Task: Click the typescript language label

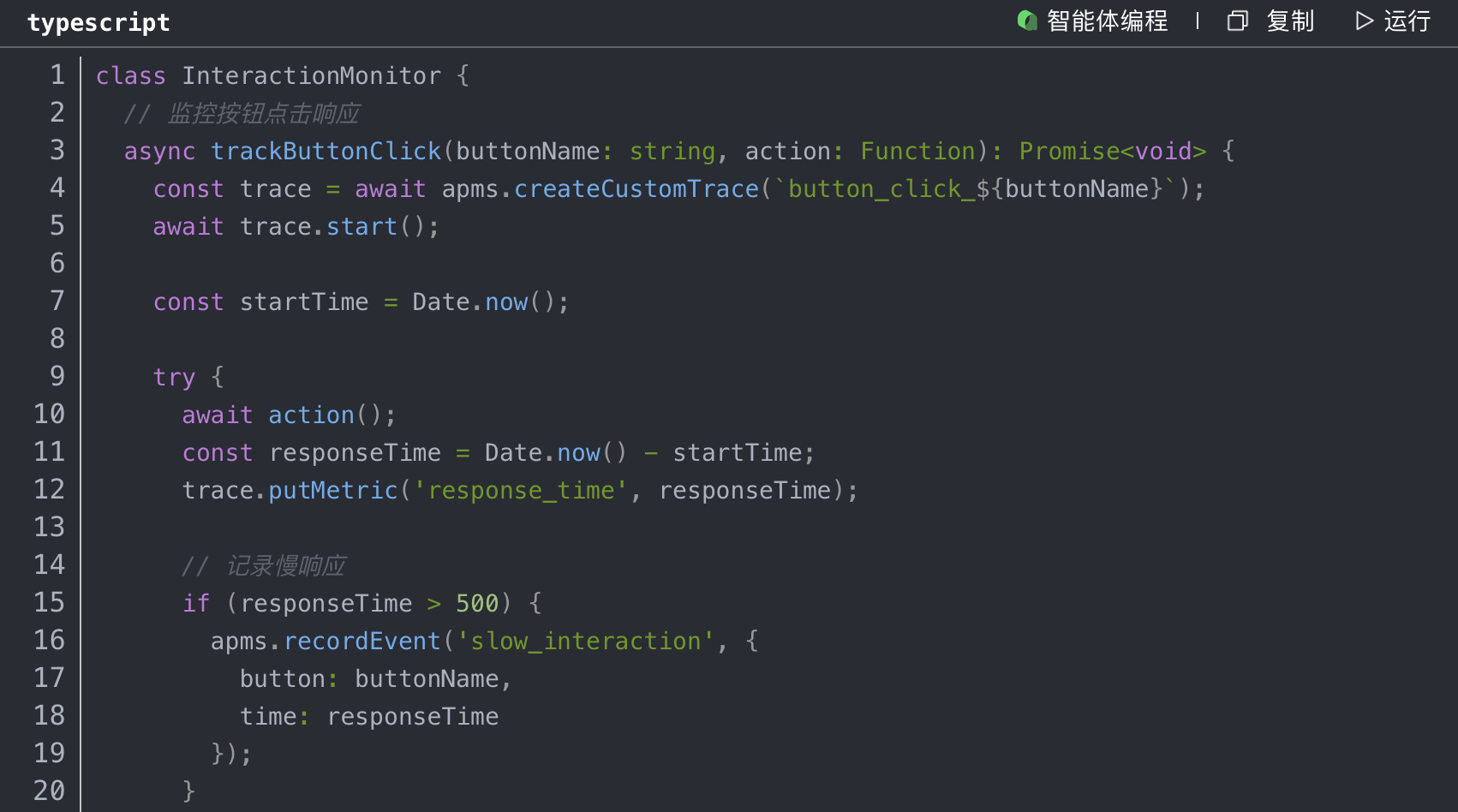Action: click(x=99, y=22)
